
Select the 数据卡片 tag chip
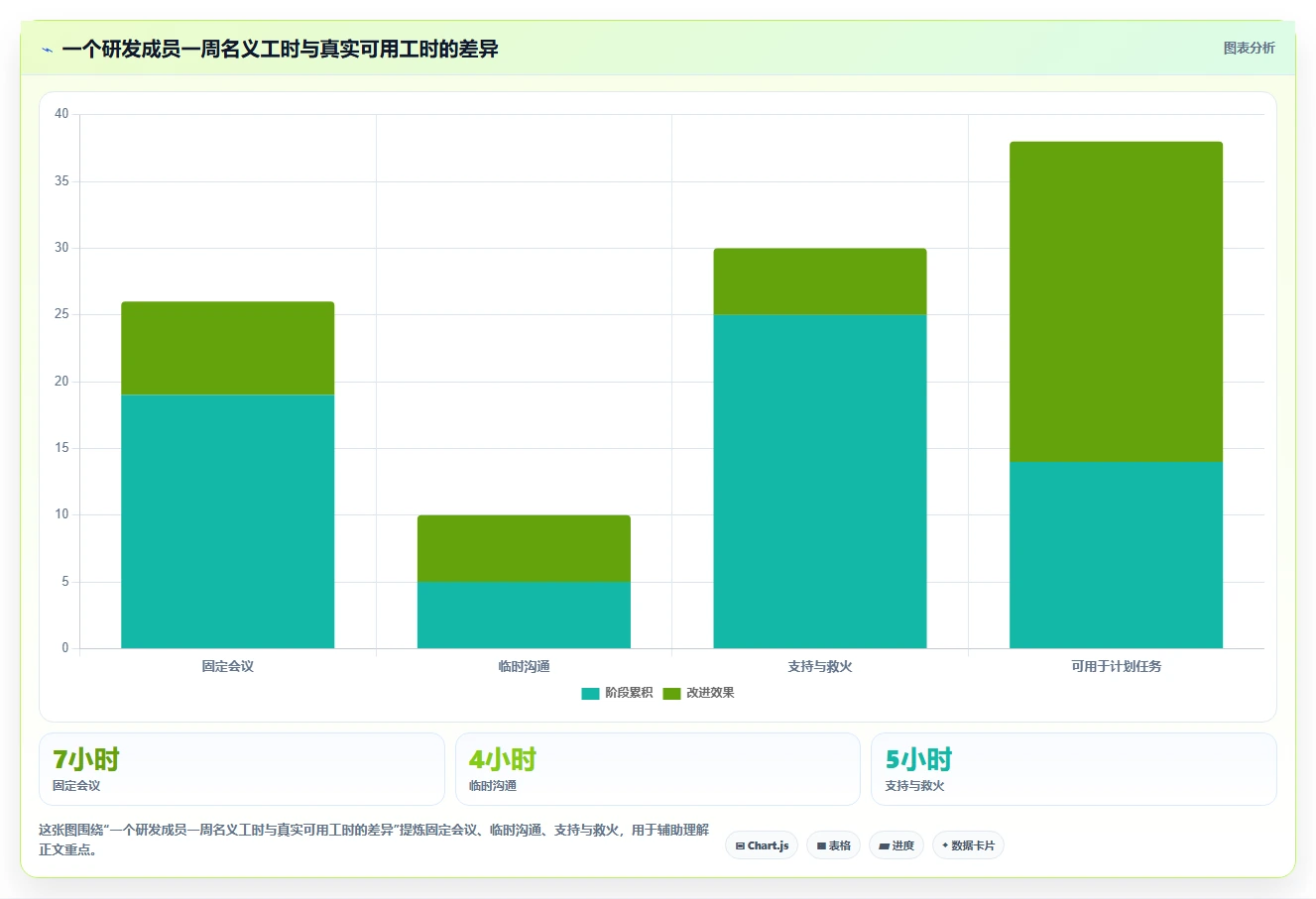(968, 845)
